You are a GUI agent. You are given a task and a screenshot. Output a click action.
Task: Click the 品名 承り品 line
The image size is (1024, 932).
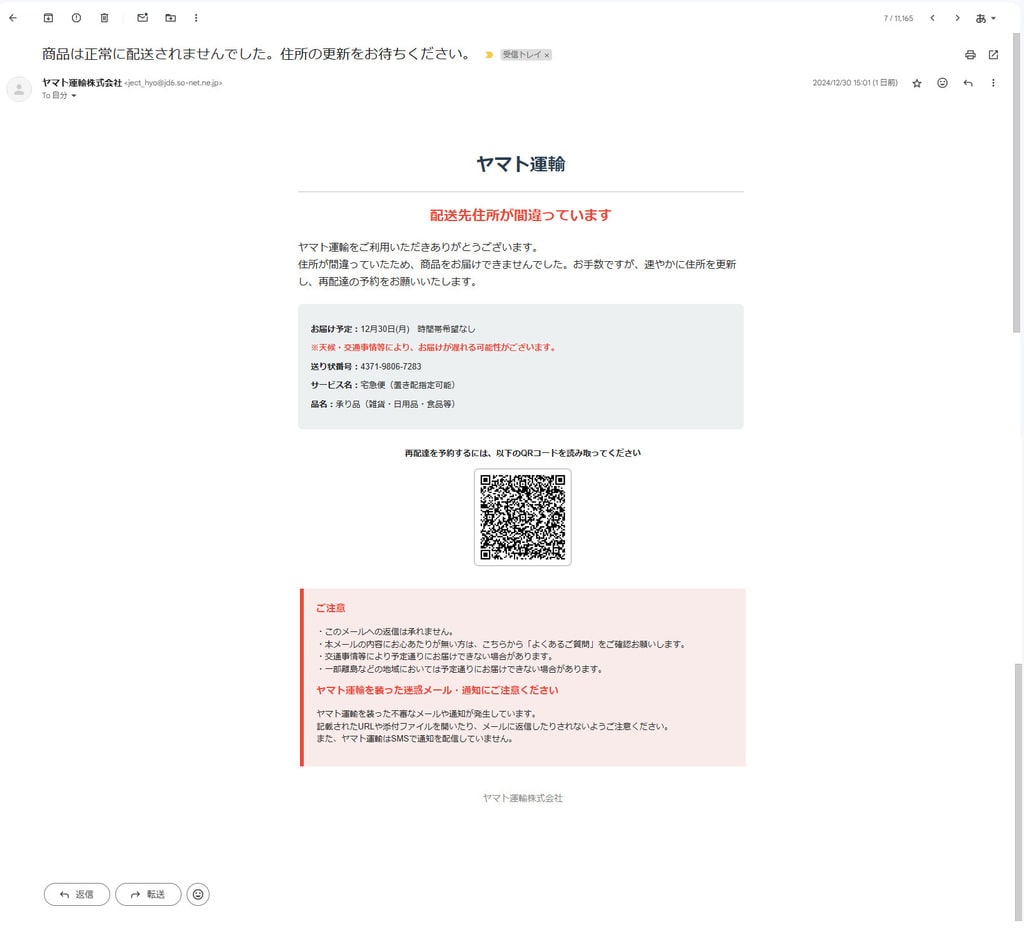(x=383, y=404)
